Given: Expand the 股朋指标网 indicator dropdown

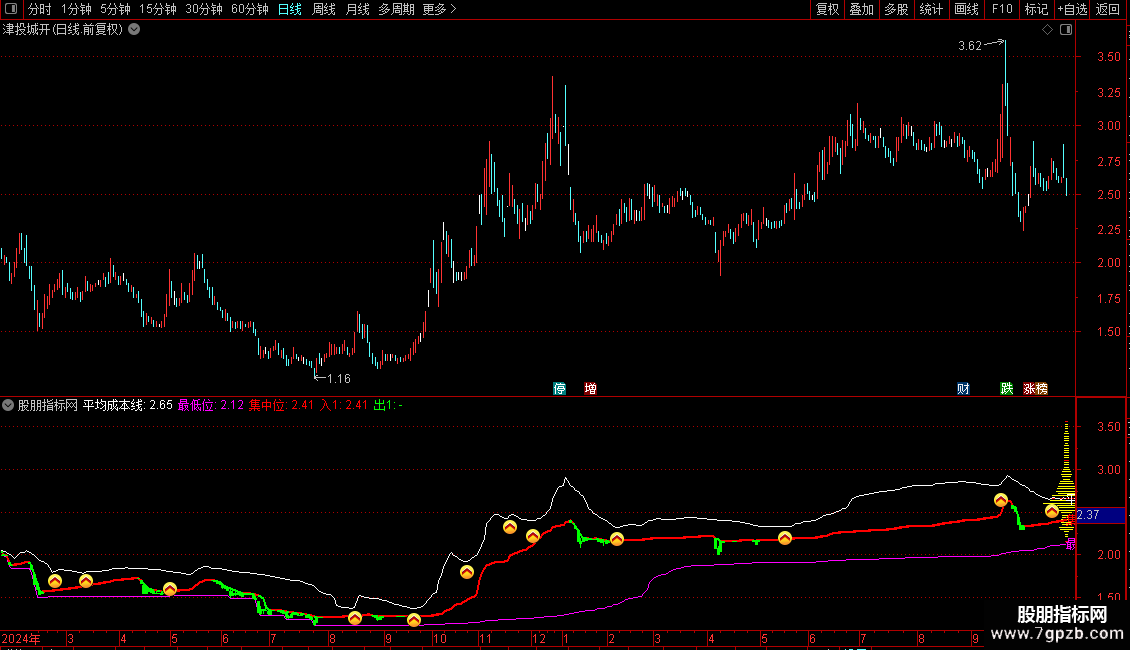Looking at the screenshot, I should (9, 405).
